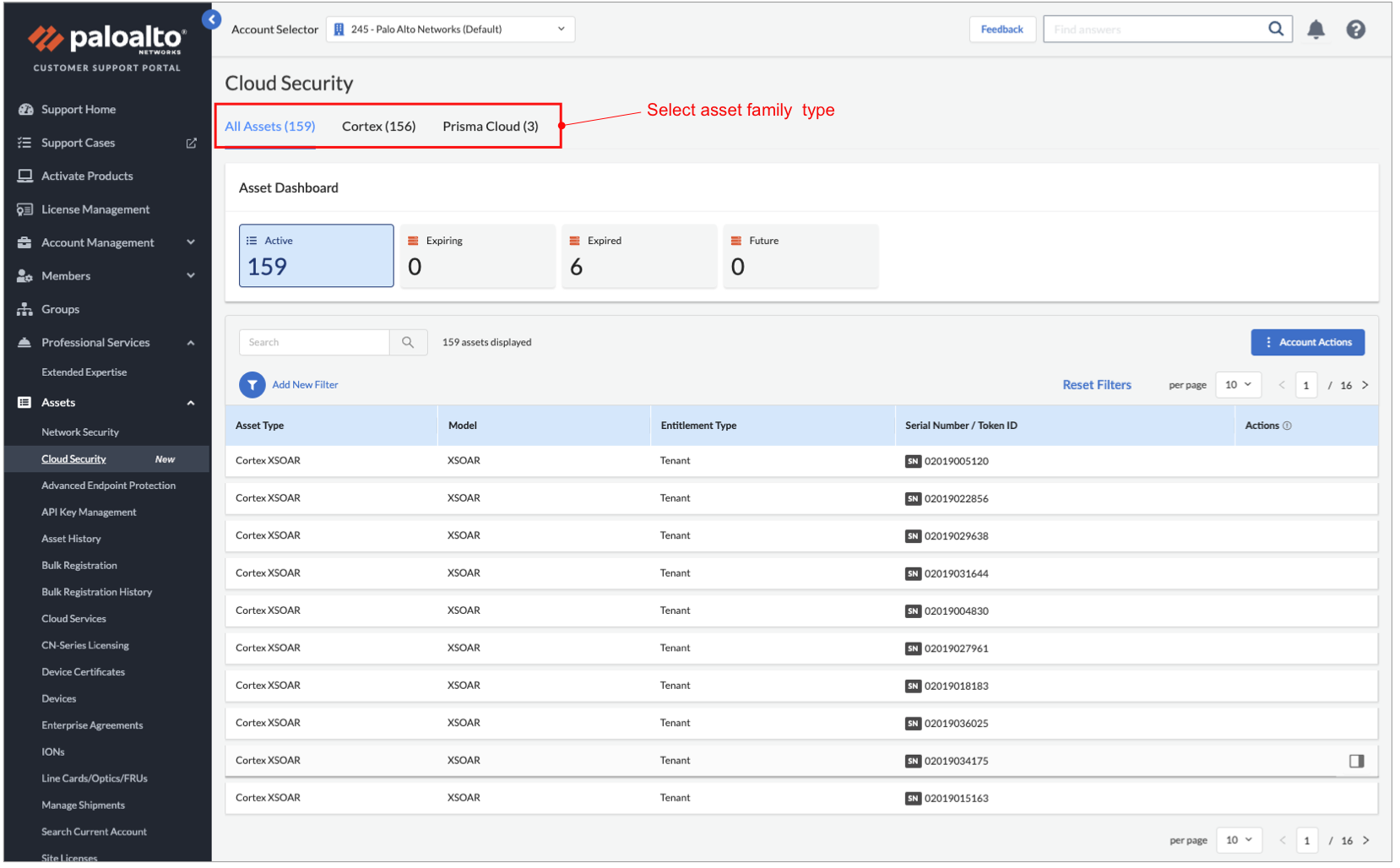Click the funnel Add New Filter icon
This screenshot has height=868, width=1400.
coord(252,385)
